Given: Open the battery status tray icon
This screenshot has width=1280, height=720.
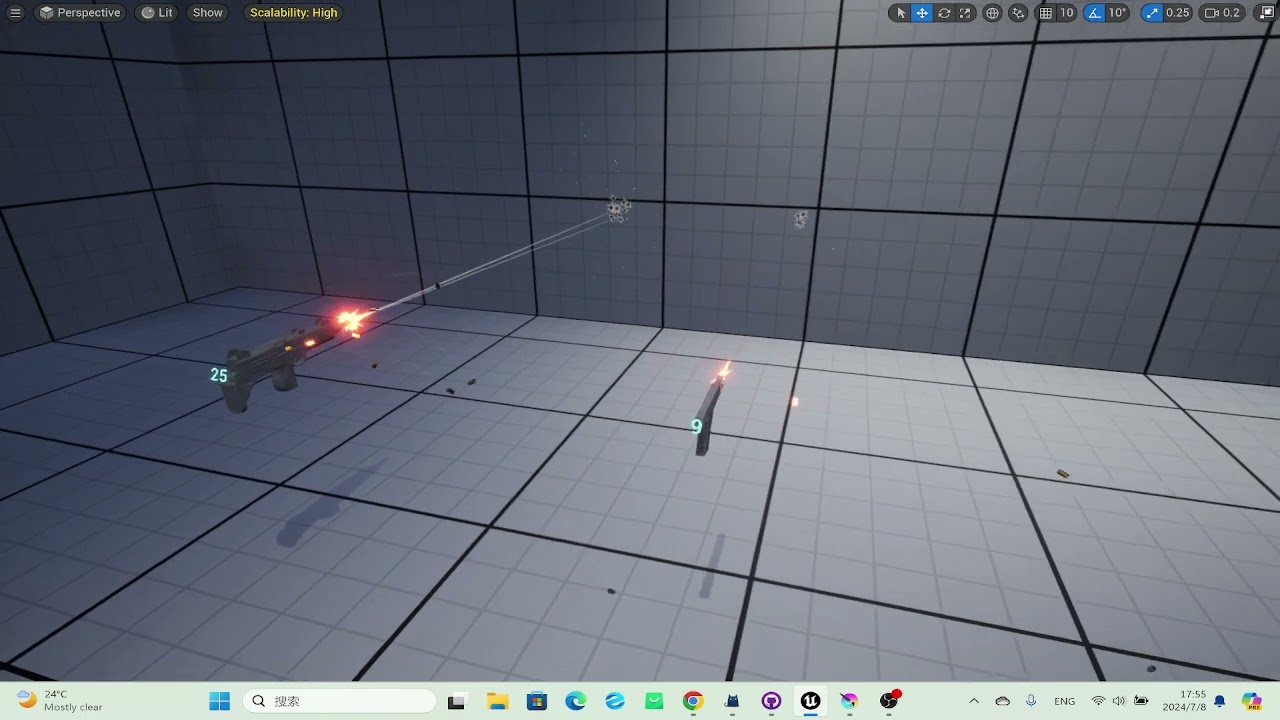Looking at the screenshot, I should tap(1141, 701).
